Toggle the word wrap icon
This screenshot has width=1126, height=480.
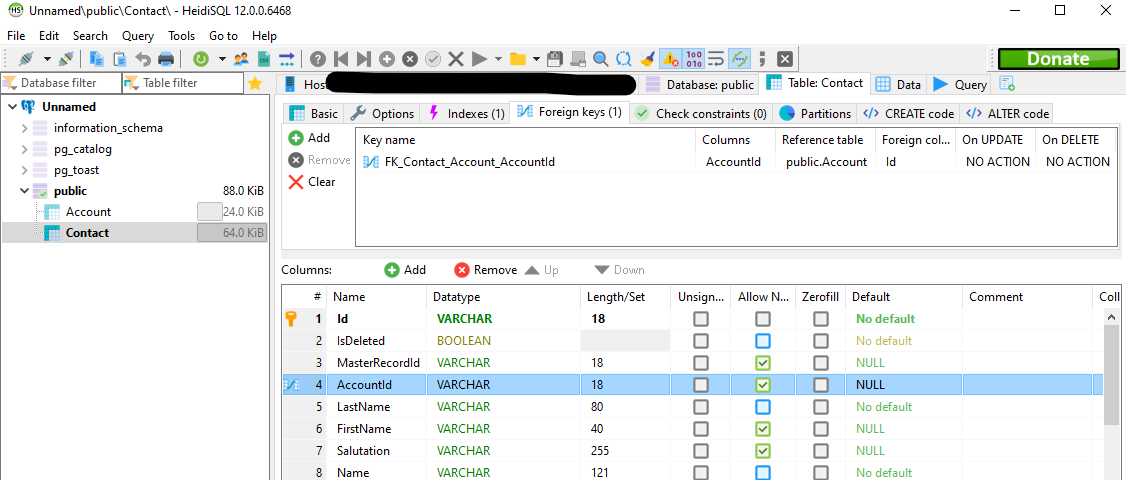click(715, 59)
